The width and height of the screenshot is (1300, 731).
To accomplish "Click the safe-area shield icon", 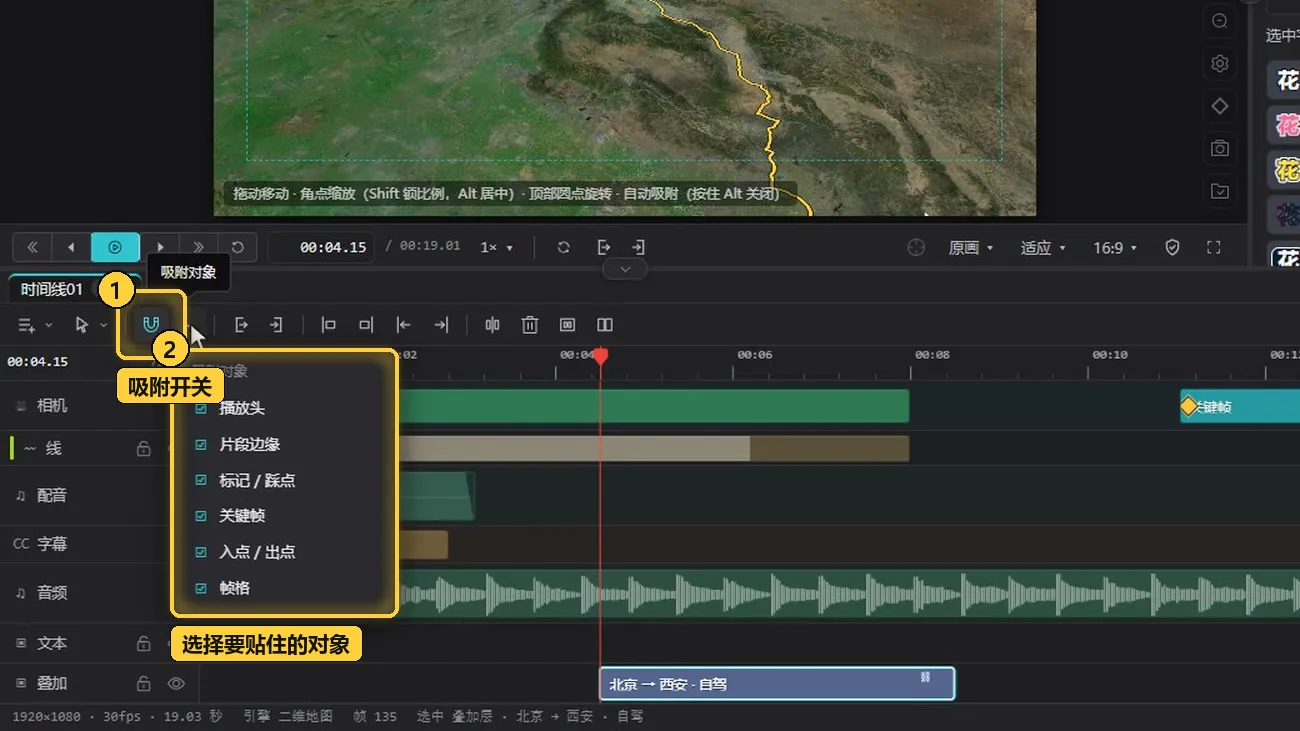I will [1173, 247].
